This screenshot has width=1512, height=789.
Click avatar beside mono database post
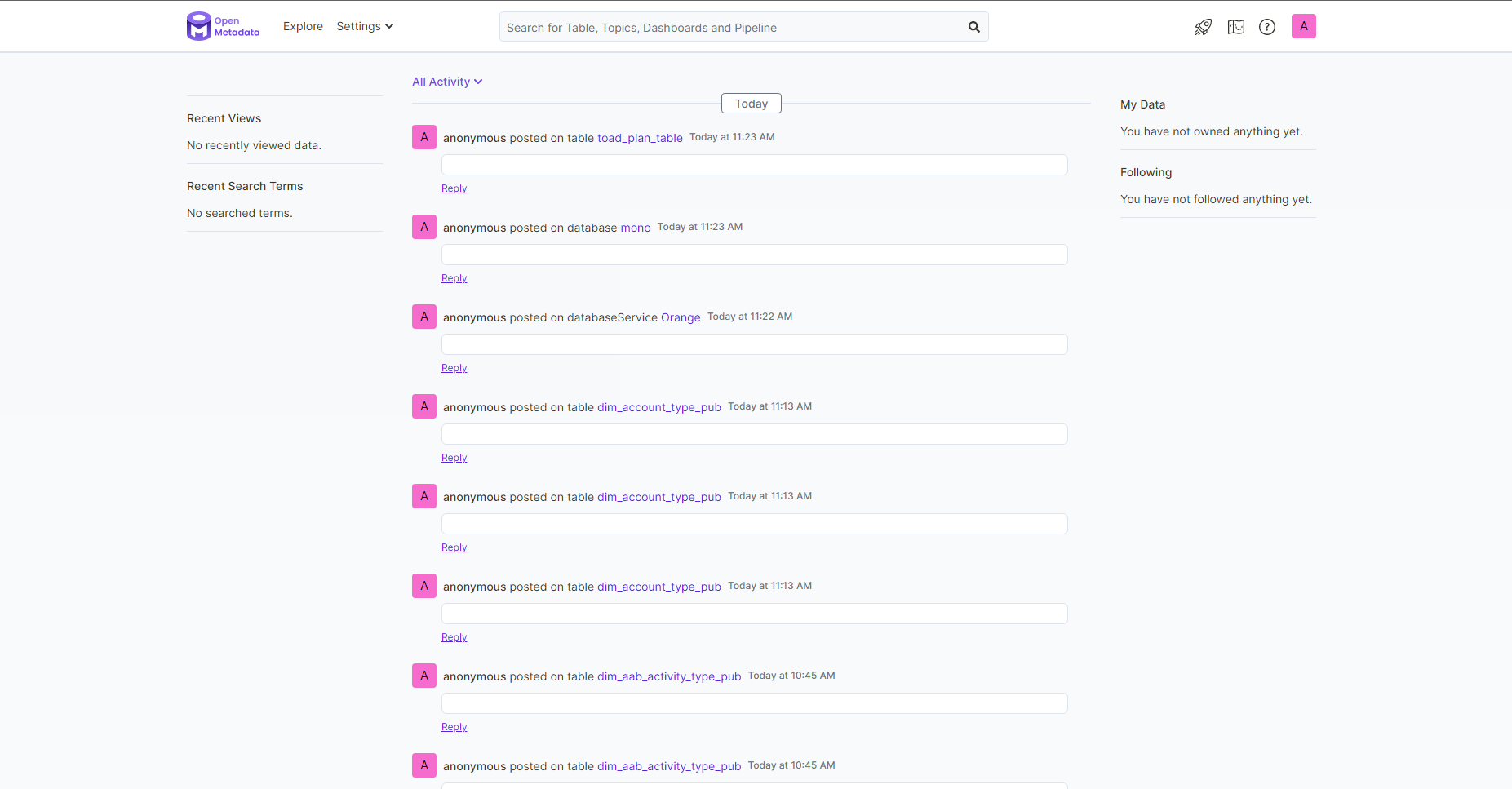point(424,227)
